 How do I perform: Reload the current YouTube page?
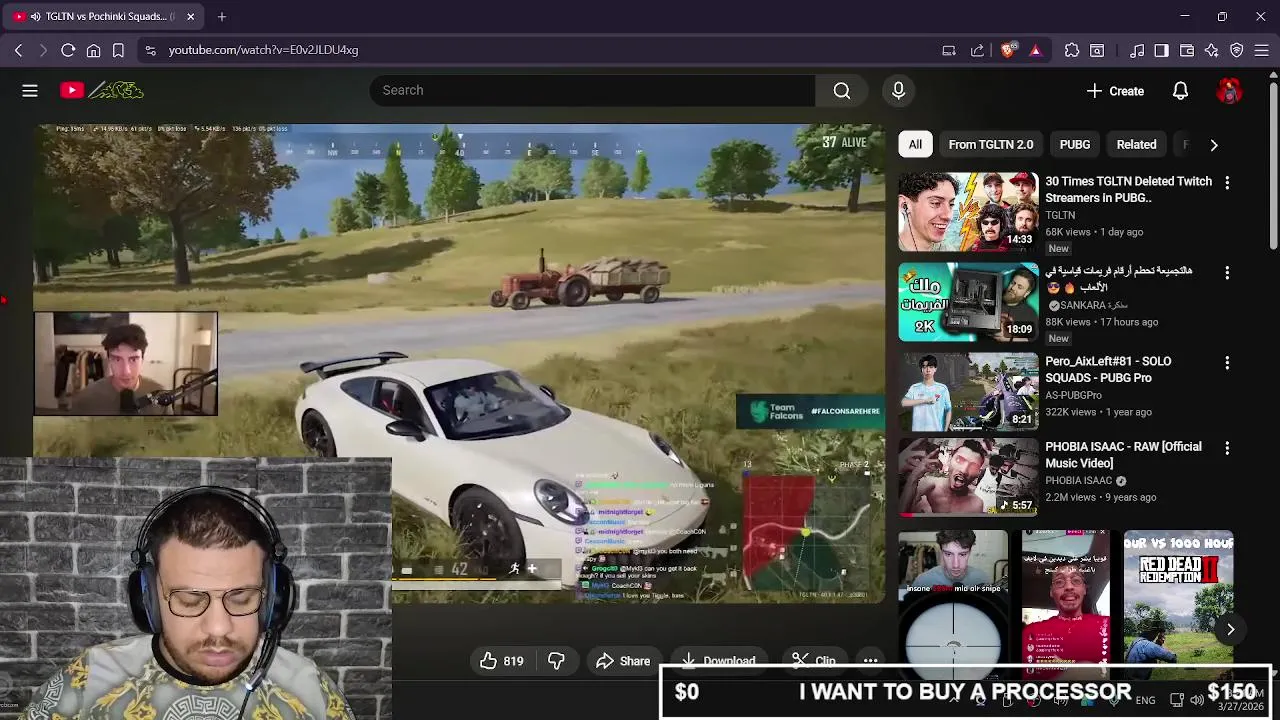[x=68, y=50]
